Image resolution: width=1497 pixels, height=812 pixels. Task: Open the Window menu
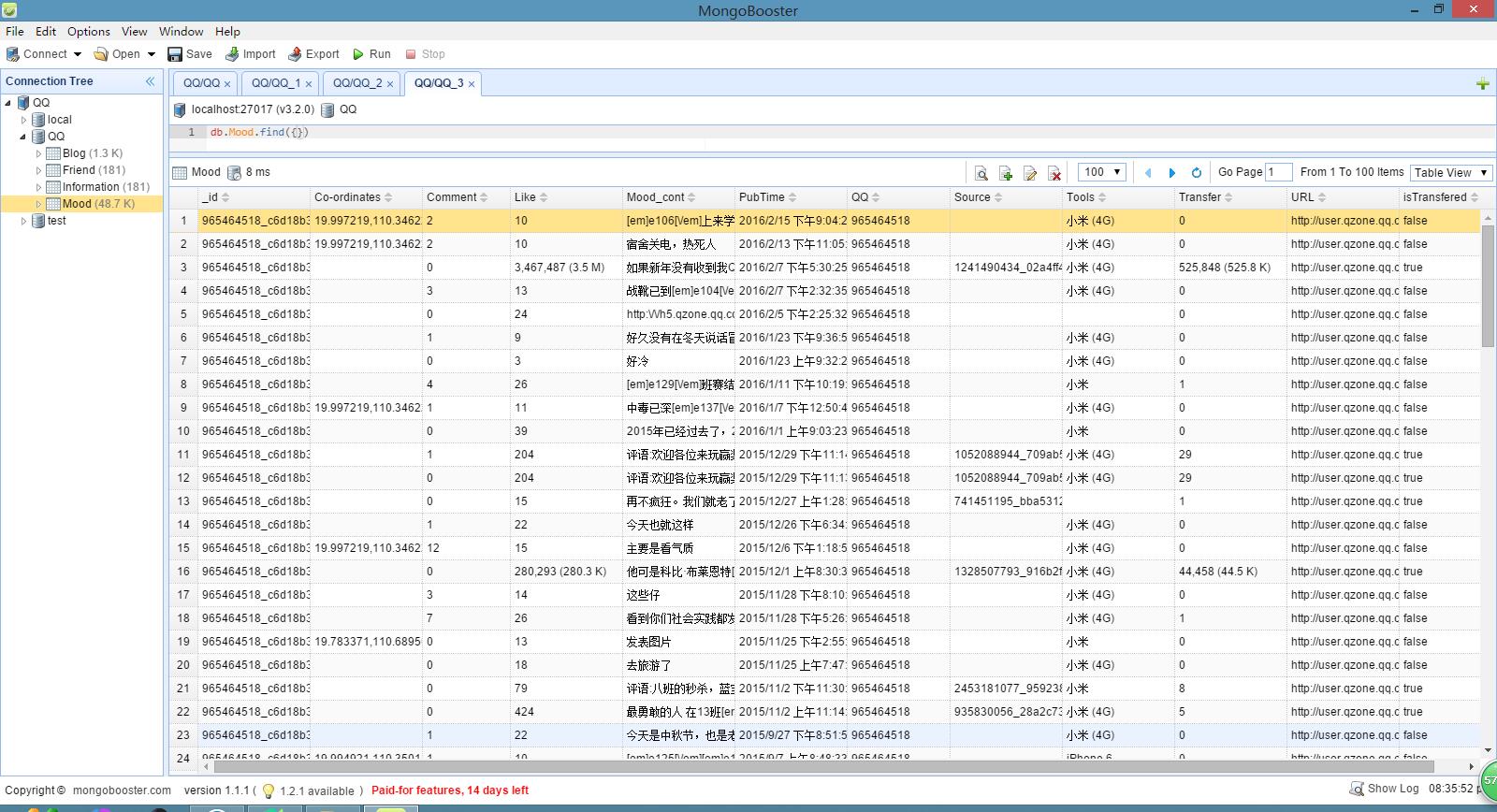click(182, 31)
